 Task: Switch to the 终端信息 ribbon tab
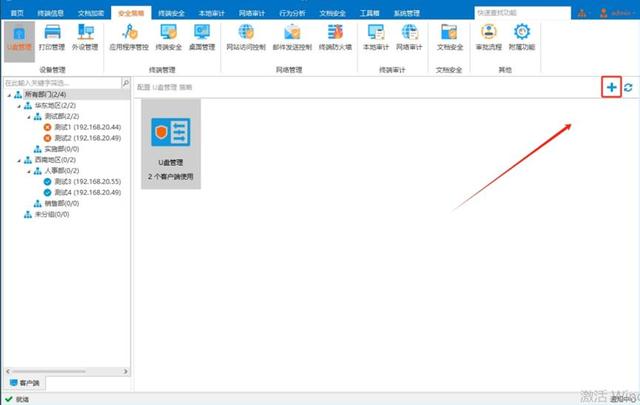(51, 13)
